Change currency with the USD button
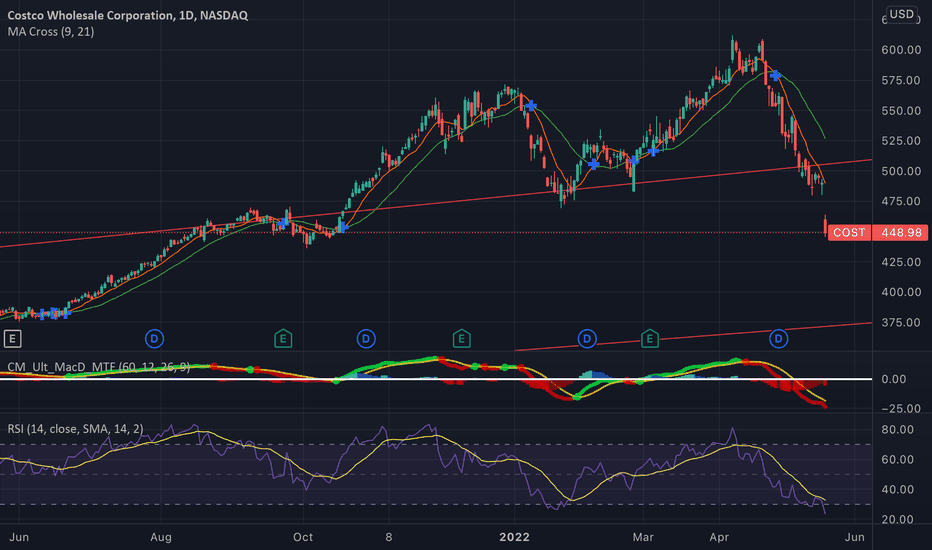The width and height of the screenshot is (932, 550). point(901,14)
